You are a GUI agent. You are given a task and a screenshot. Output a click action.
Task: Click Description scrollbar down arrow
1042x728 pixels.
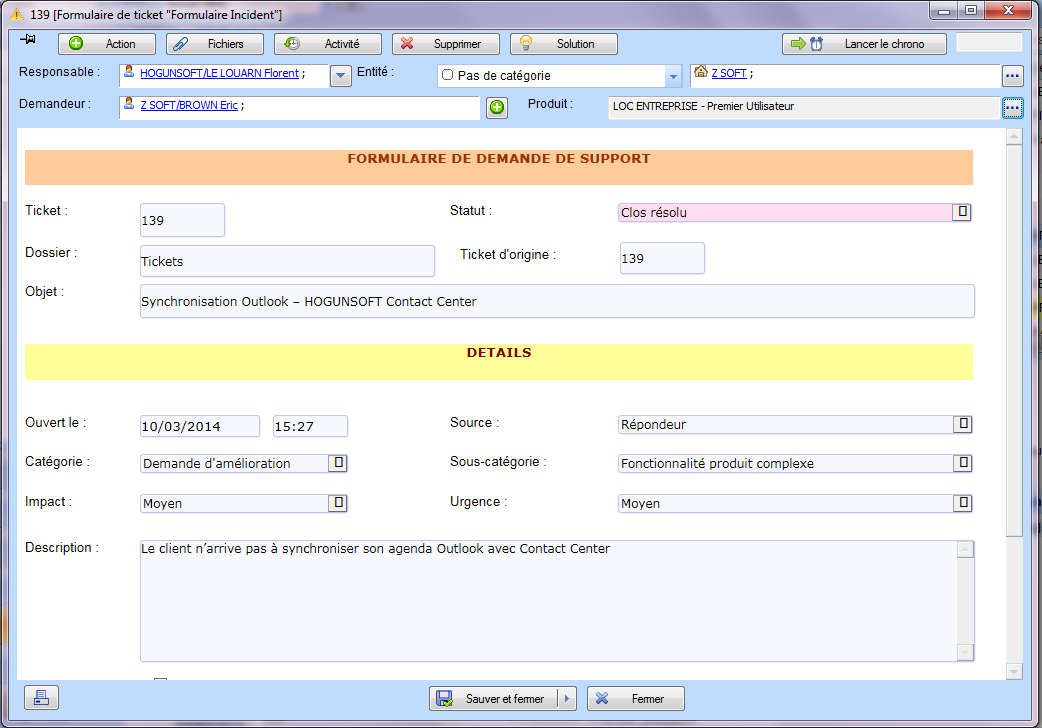pos(966,652)
